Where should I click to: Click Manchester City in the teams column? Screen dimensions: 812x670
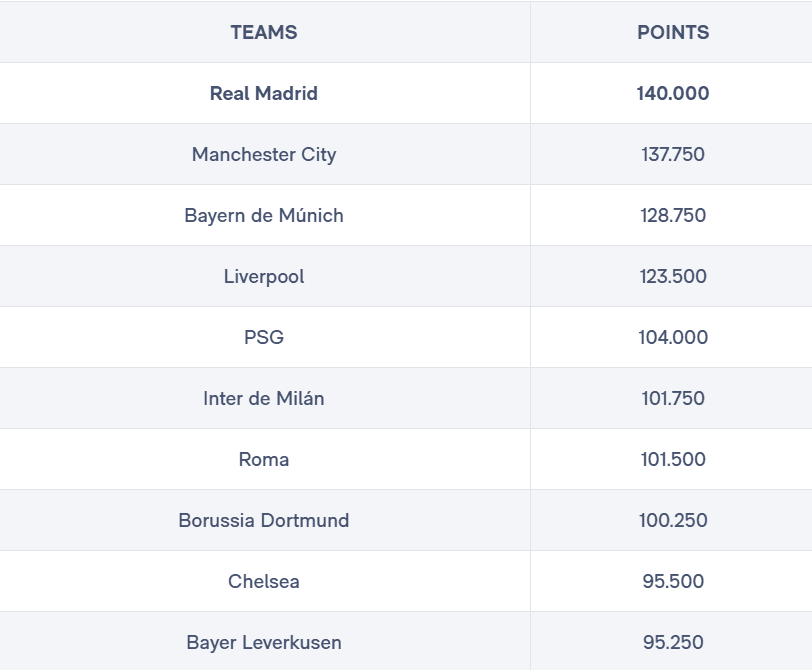click(x=264, y=154)
